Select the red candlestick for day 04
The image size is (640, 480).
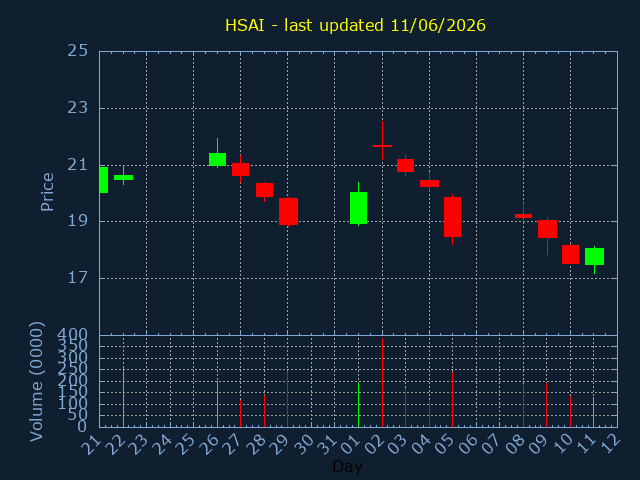coord(429,183)
